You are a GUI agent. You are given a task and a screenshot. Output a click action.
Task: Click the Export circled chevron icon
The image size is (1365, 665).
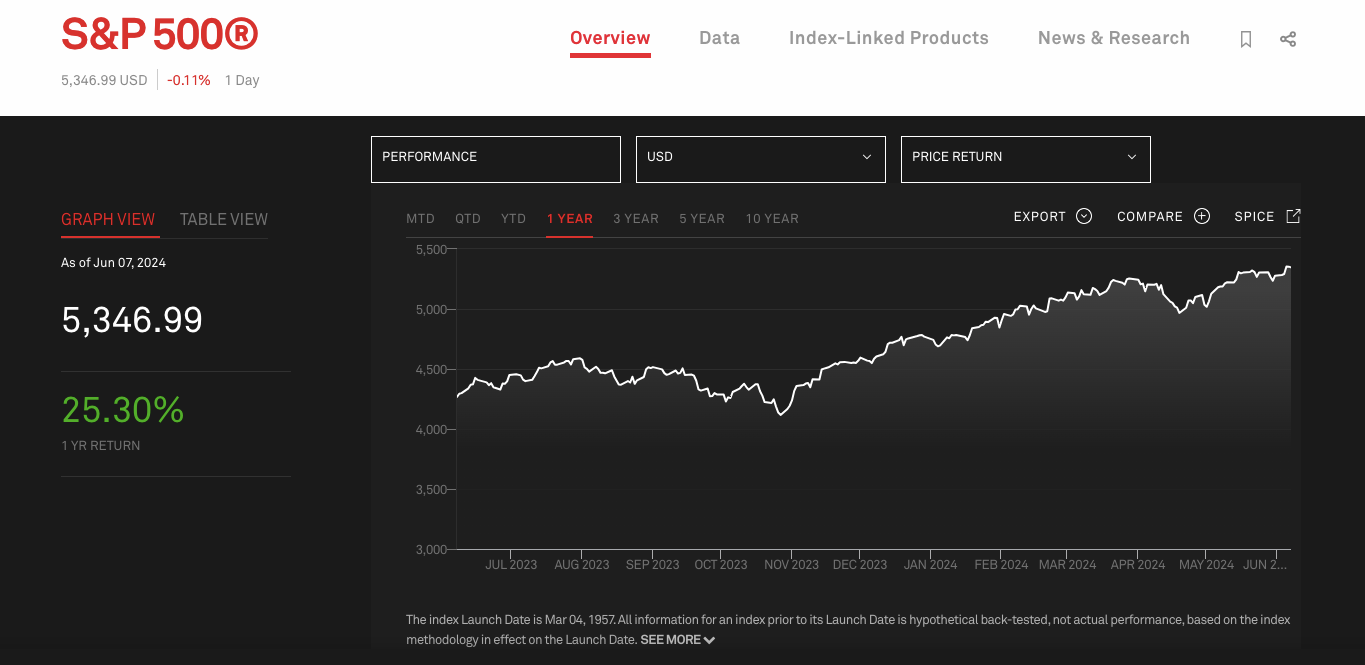(x=1084, y=216)
